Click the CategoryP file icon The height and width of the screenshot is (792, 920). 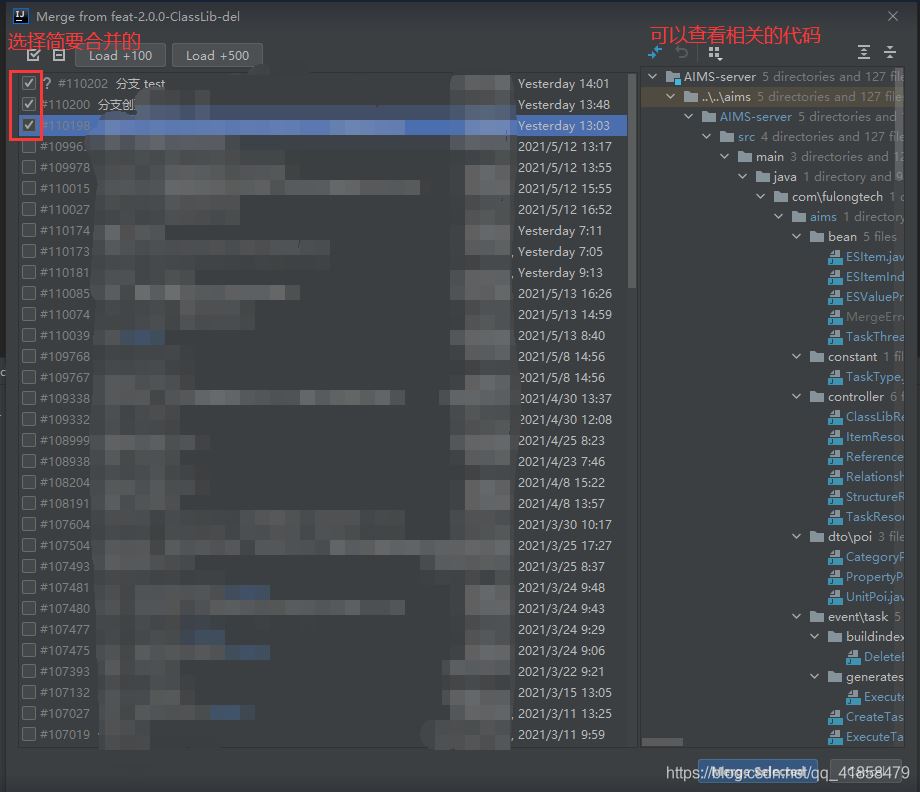835,557
